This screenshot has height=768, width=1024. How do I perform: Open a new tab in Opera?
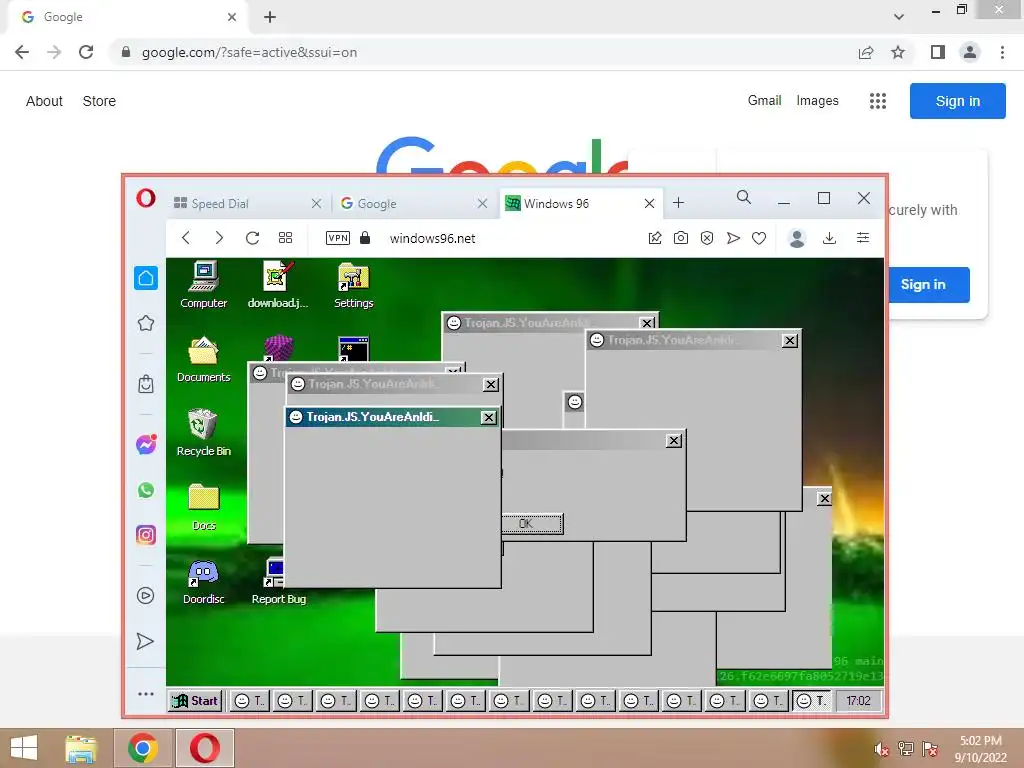pyautogui.click(x=679, y=203)
